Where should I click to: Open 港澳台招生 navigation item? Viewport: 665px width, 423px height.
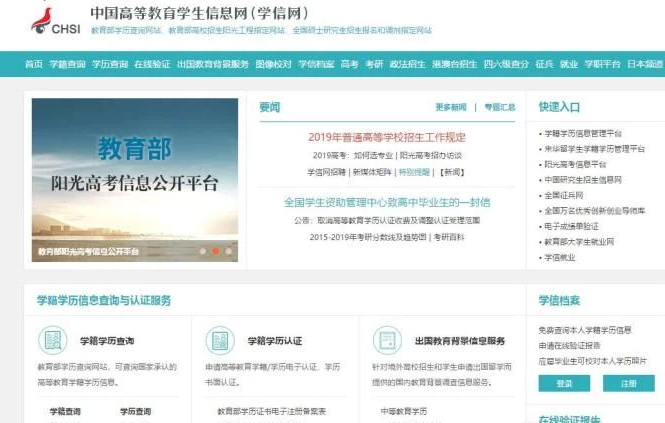(x=455, y=64)
